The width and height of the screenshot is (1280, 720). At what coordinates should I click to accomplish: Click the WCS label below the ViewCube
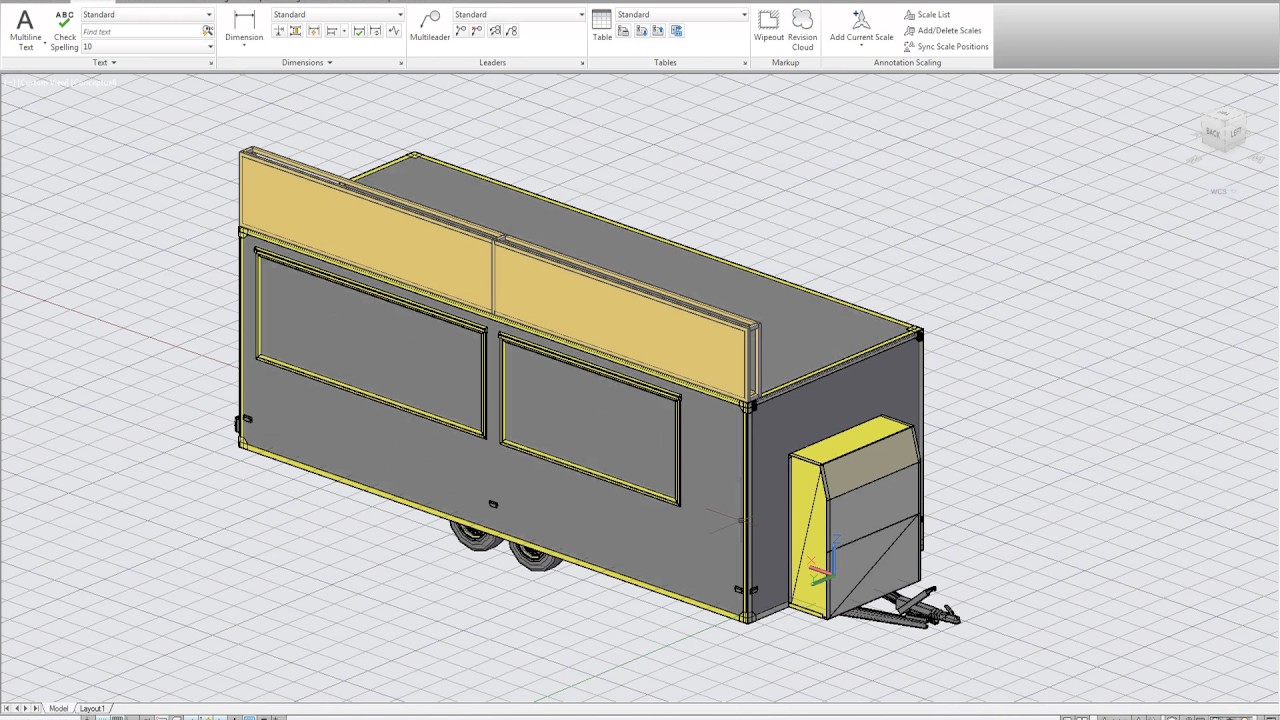(x=1218, y=191)
